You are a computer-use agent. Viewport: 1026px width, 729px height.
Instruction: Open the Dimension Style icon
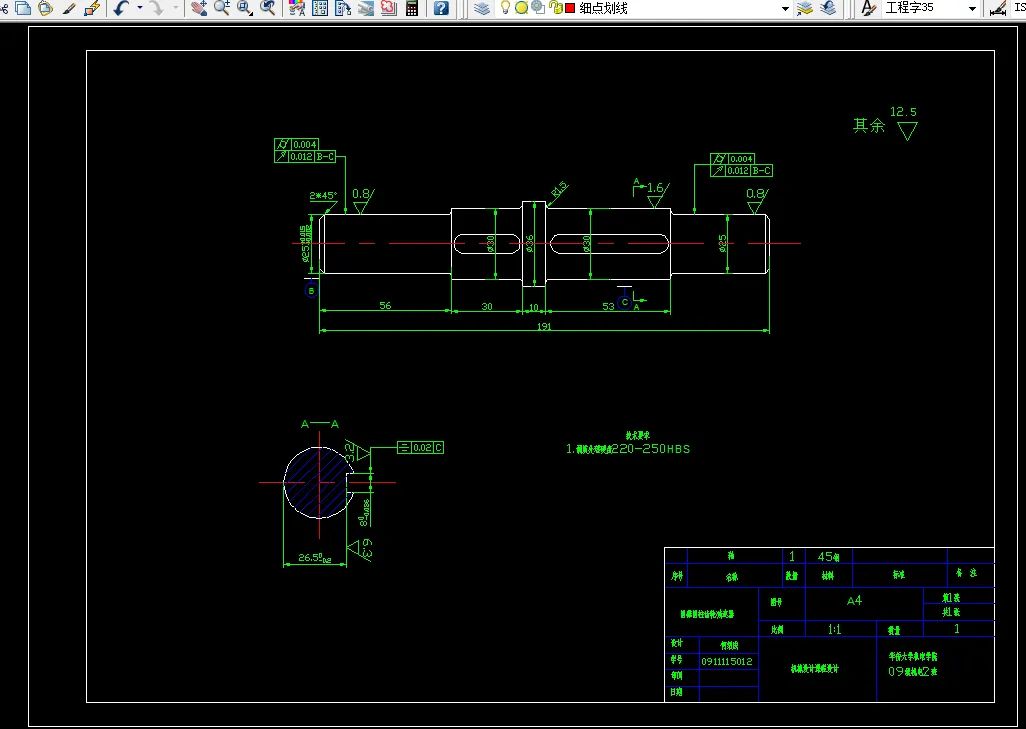[999, 8]
